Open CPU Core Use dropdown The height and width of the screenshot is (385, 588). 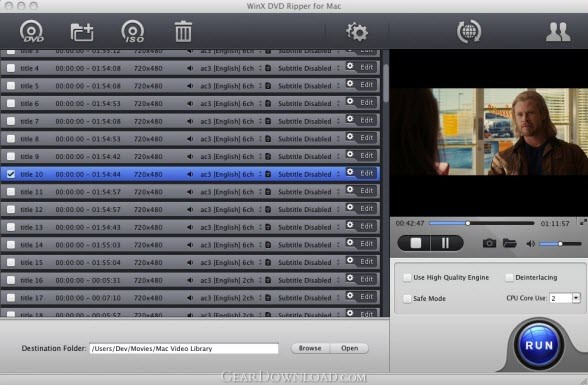tap(576, 298)
